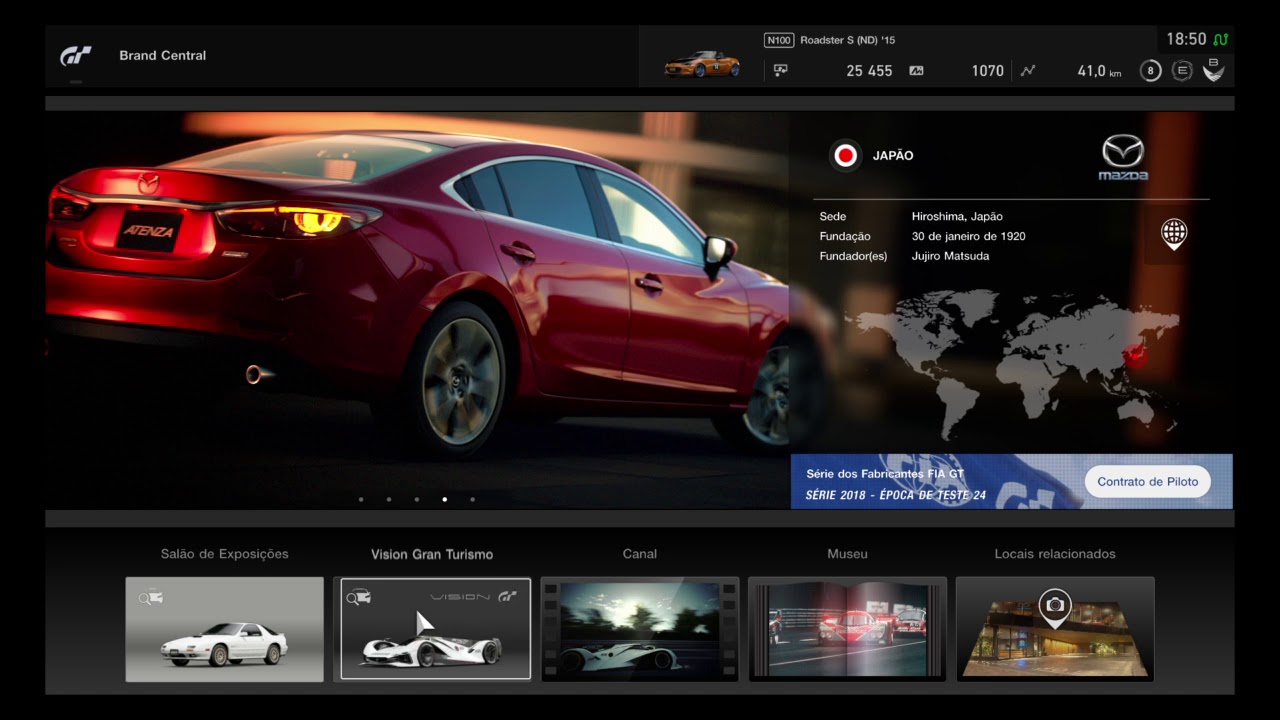Click the founder name Jujiro Matsuda
Screen dimensions: 1280x720
[x=950, y=257]
